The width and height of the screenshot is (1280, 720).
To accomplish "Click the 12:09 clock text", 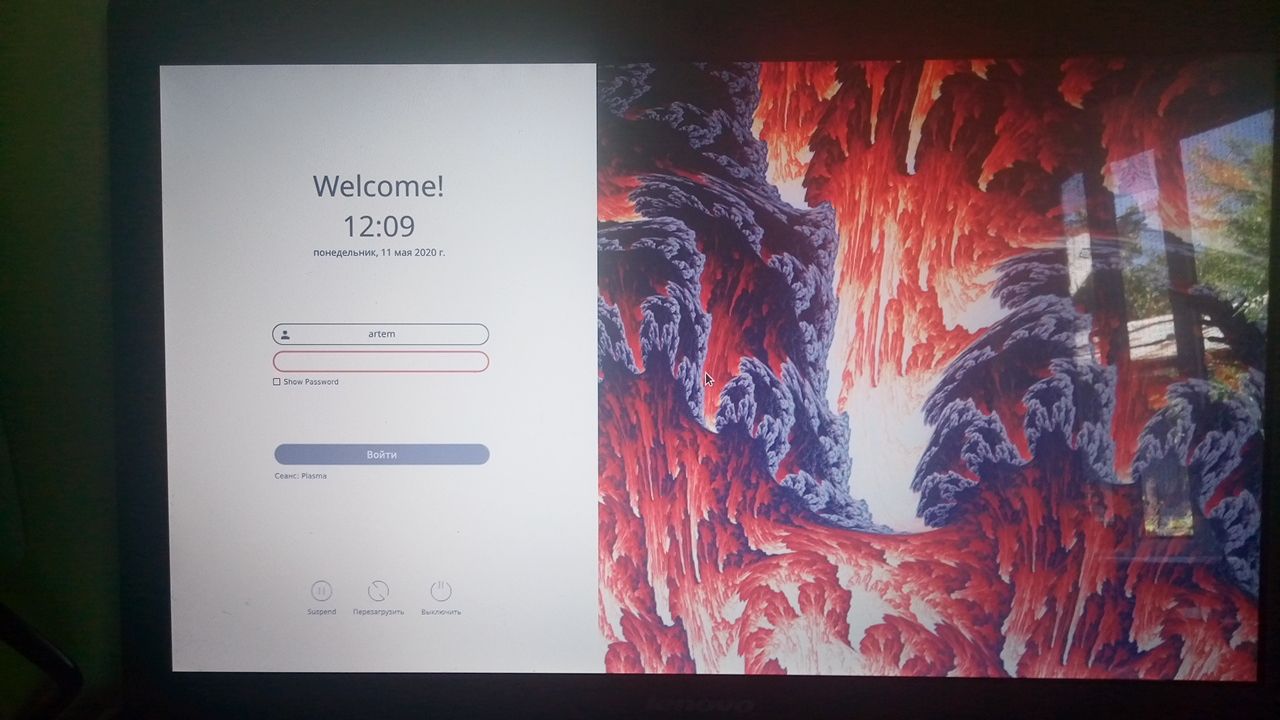I will coord(379,225).
